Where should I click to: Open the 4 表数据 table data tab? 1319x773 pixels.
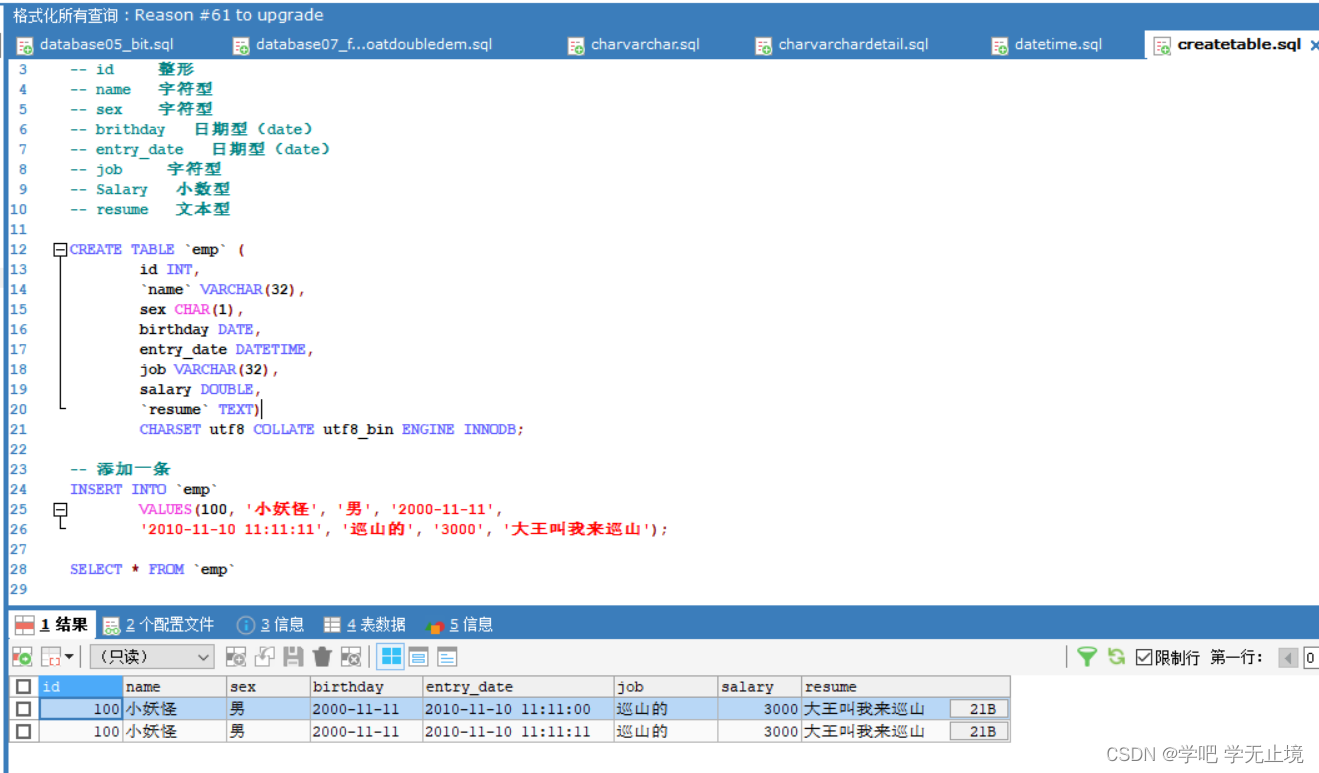pos(365,625)
